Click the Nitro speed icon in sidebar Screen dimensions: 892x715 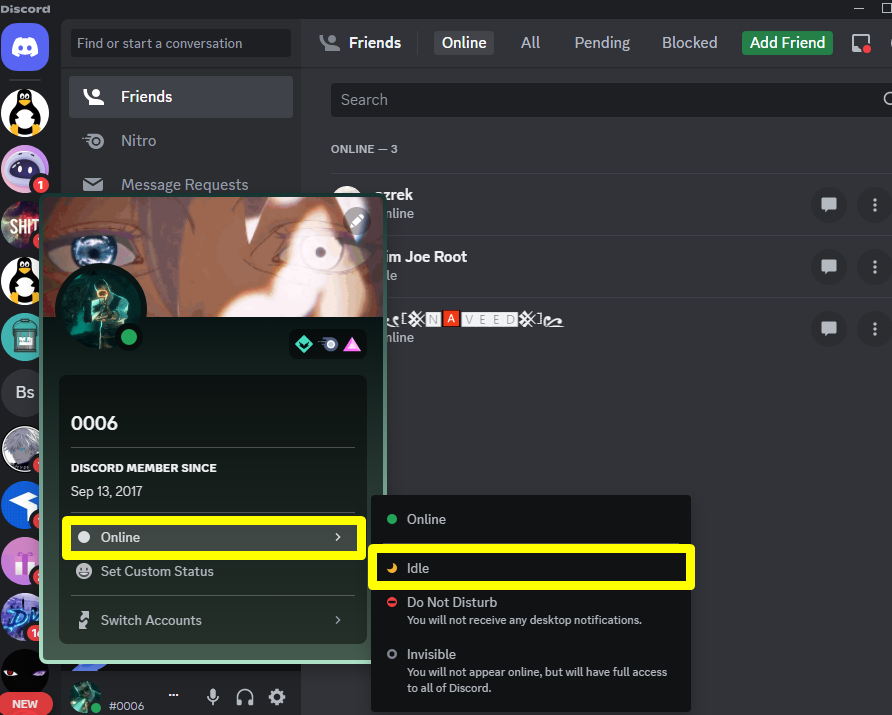[93, 140]
